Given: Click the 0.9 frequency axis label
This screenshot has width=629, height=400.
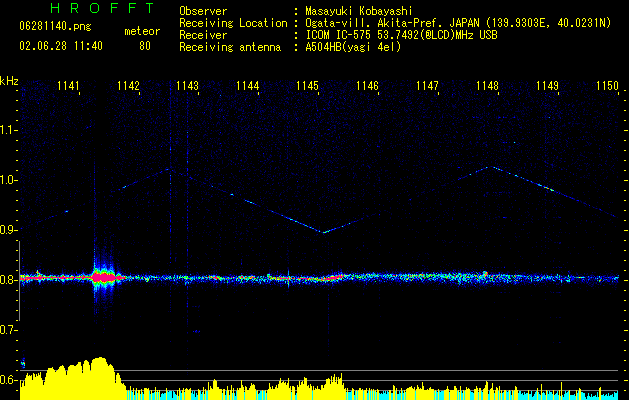Looking at the screenshot, I should 8,230.
